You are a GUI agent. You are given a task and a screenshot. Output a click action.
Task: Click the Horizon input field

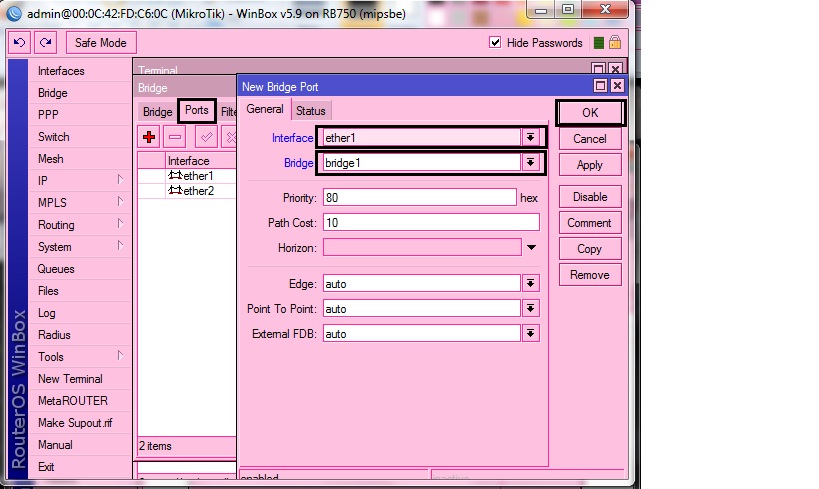422,248
